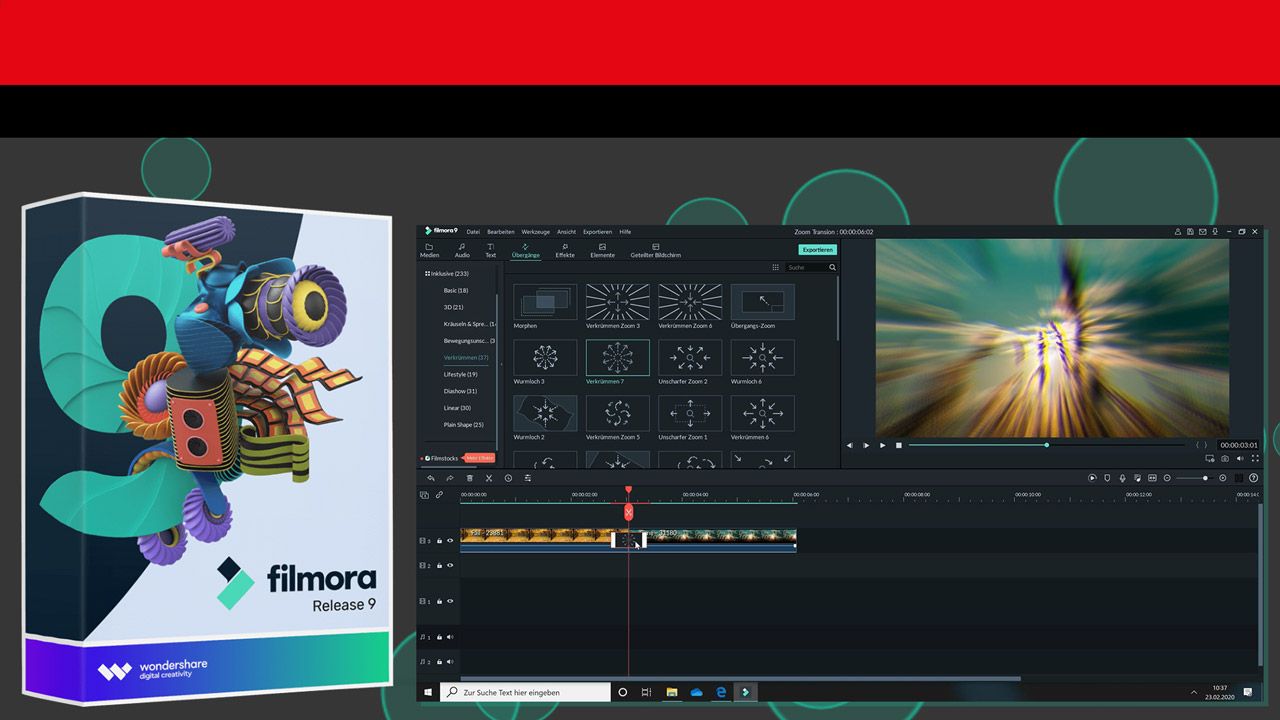This screenshot has height=720, width=1280.
Task: Open the Werkzeuge menu
Action: pyautogui.click(x=535, y=232)
